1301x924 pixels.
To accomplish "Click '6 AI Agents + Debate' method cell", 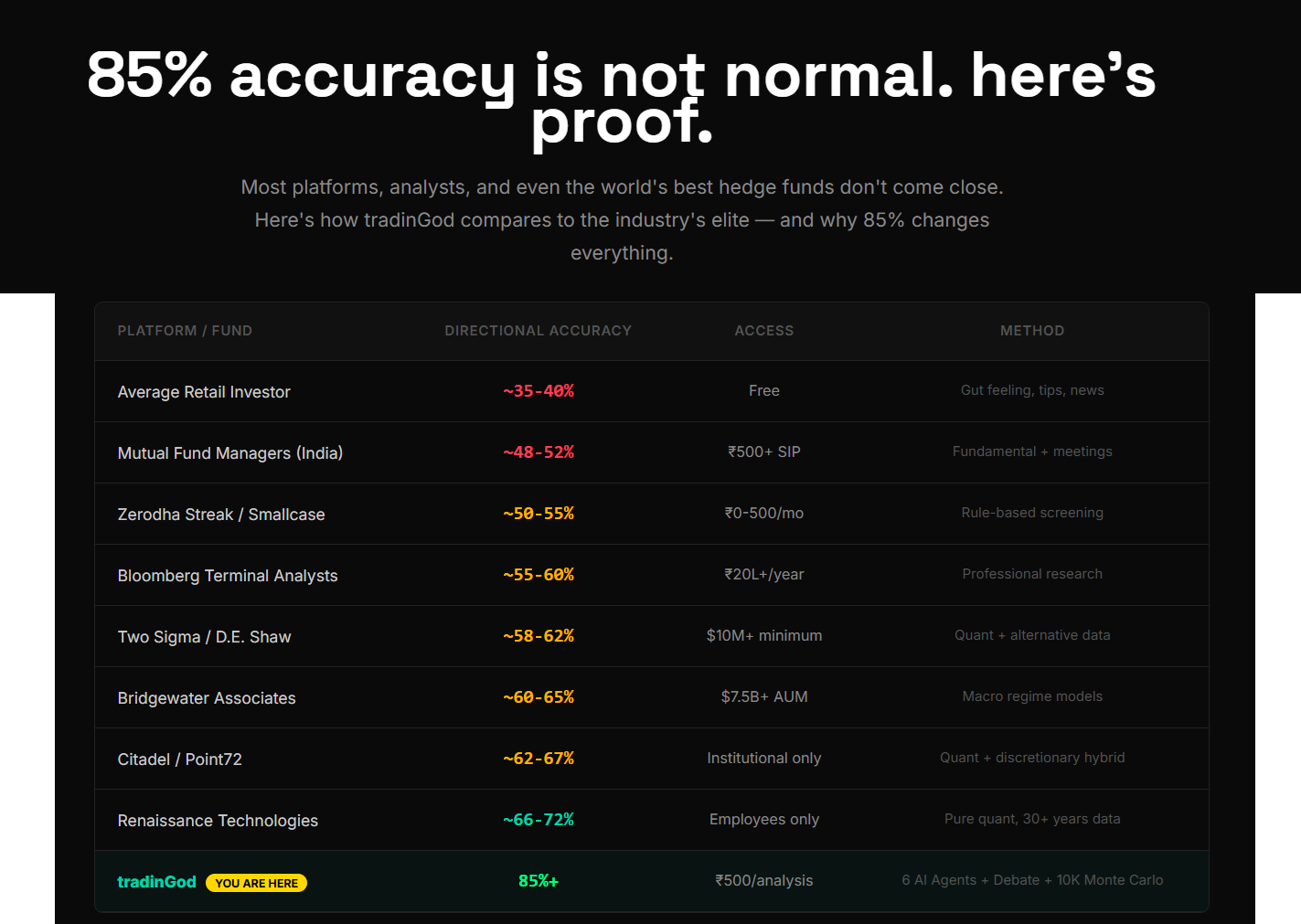I will (1032, 880).
